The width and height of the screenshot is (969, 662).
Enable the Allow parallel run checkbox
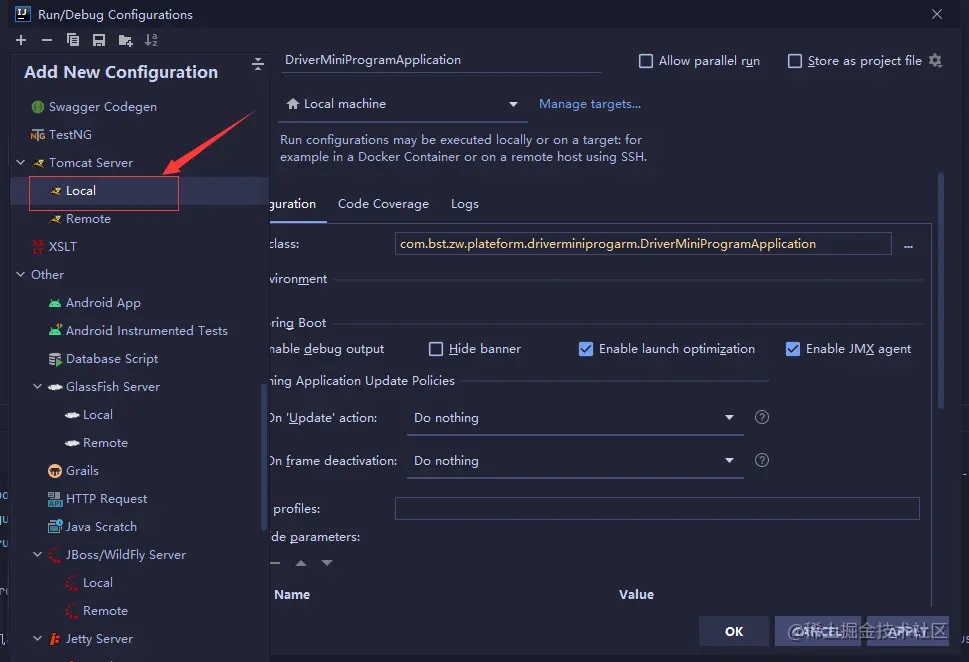646,61
